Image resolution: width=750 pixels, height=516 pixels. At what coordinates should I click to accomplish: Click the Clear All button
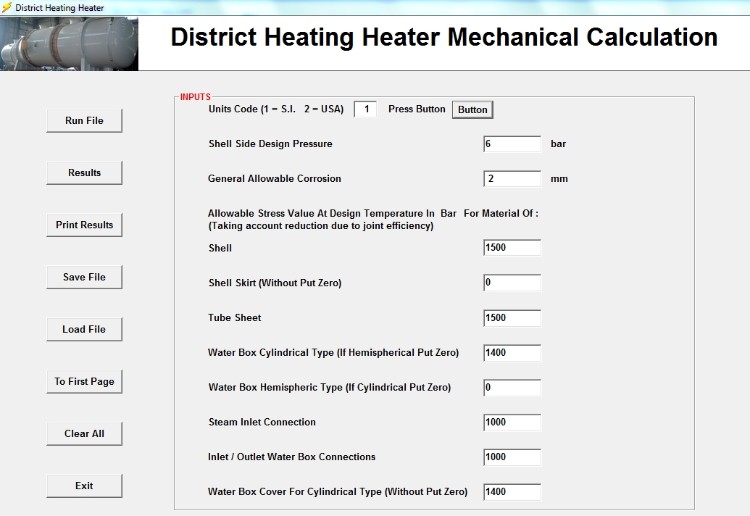(x=84, y=433)
